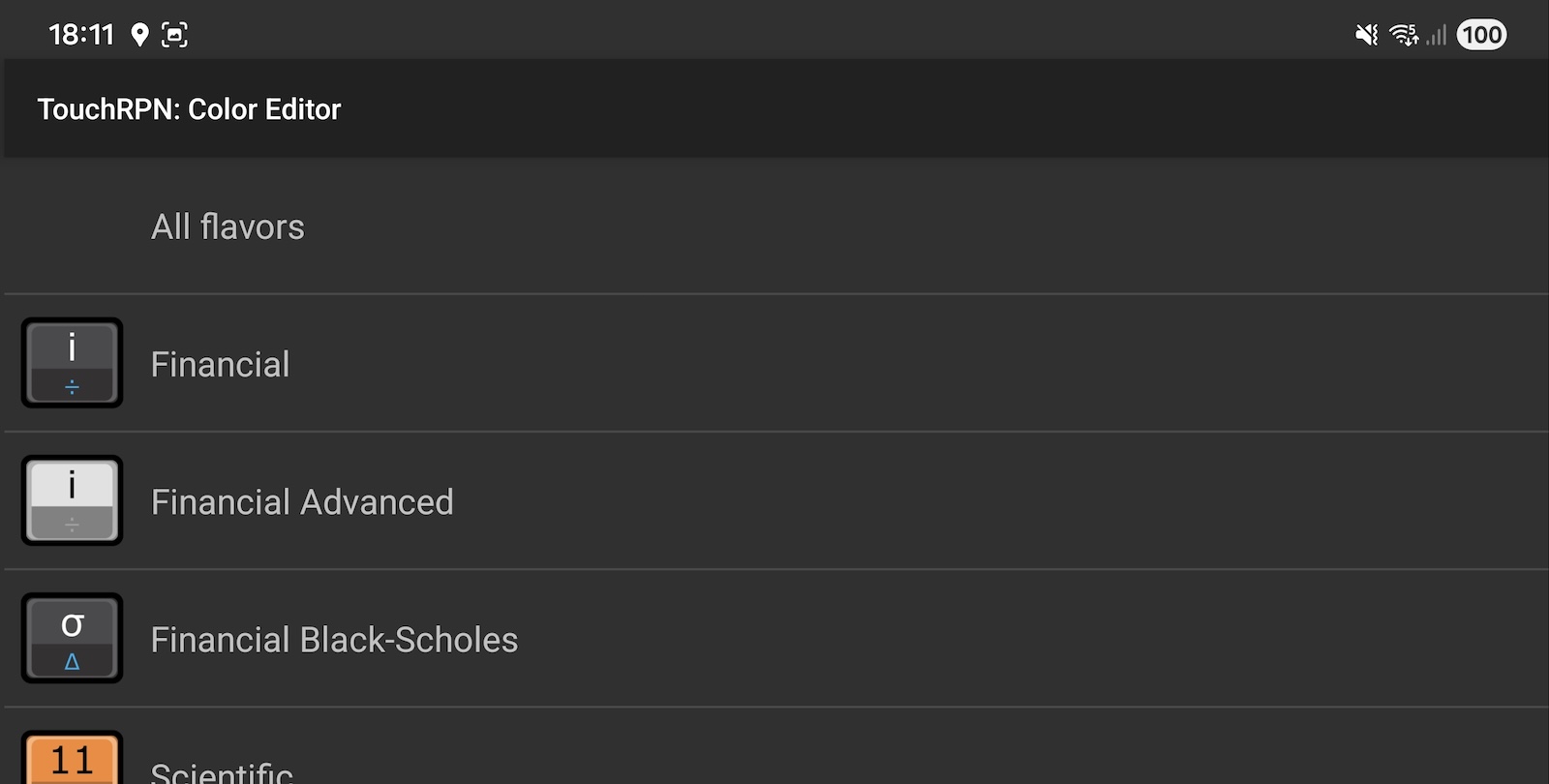Tap the 18:11 clock in status bar
Screen dimensions: 1549x784
(x=81, y=36)
